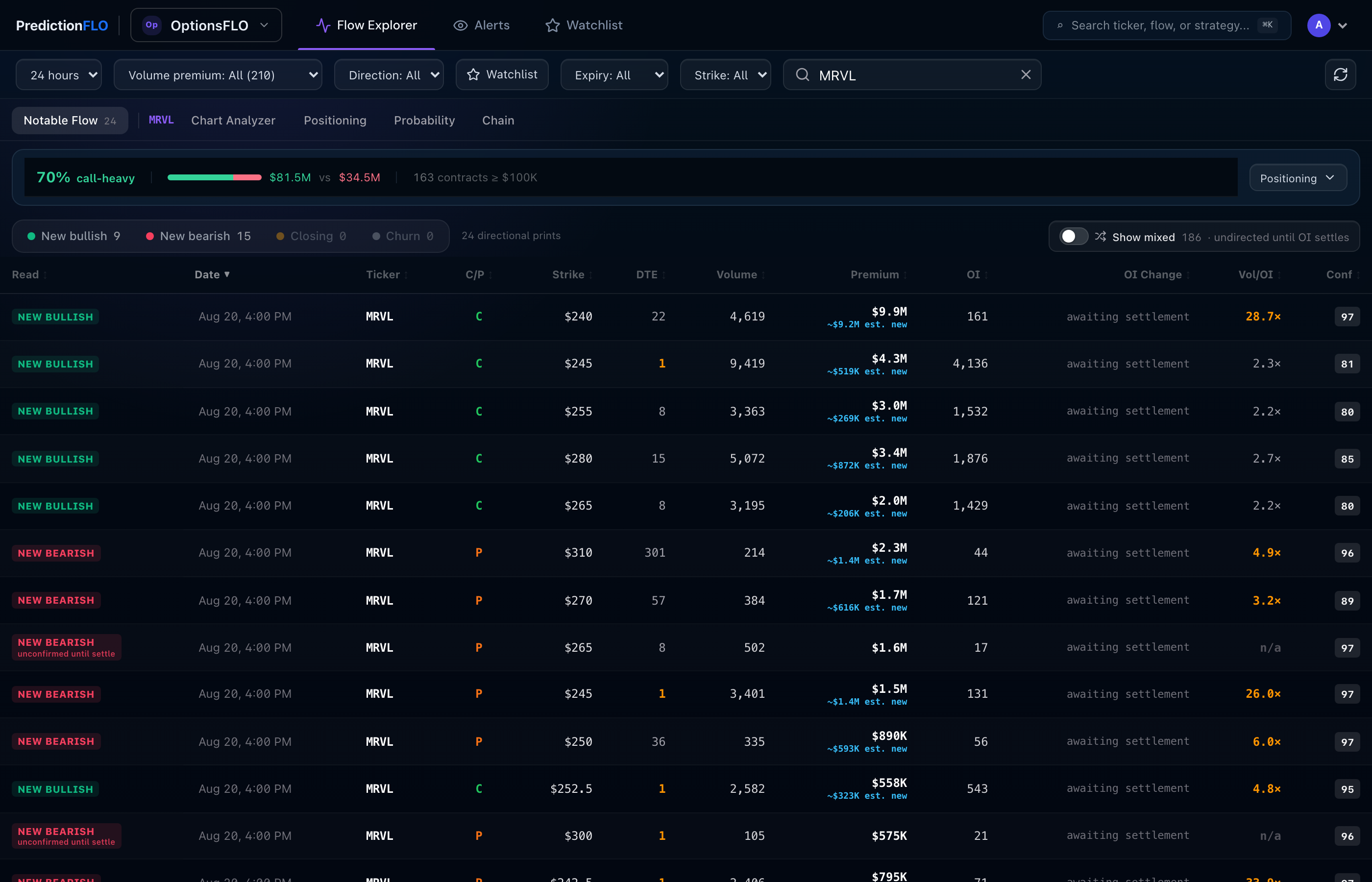Click the shuffle icon beside Show mixed
Image resolution: width=1372 pixels, height=882 pixels.
[1100, 237]
